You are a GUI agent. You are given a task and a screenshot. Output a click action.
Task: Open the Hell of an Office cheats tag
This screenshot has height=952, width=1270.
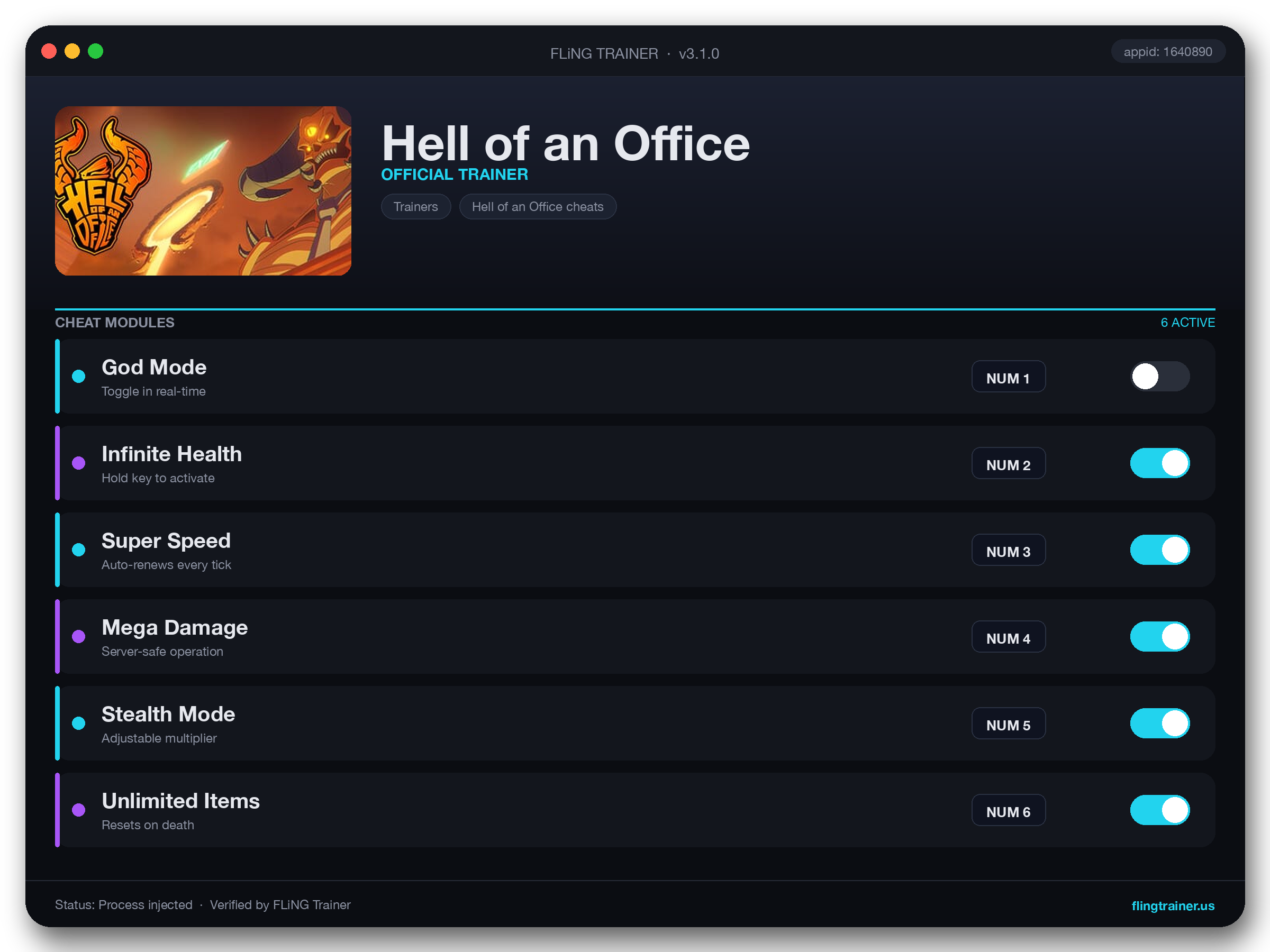538,207
